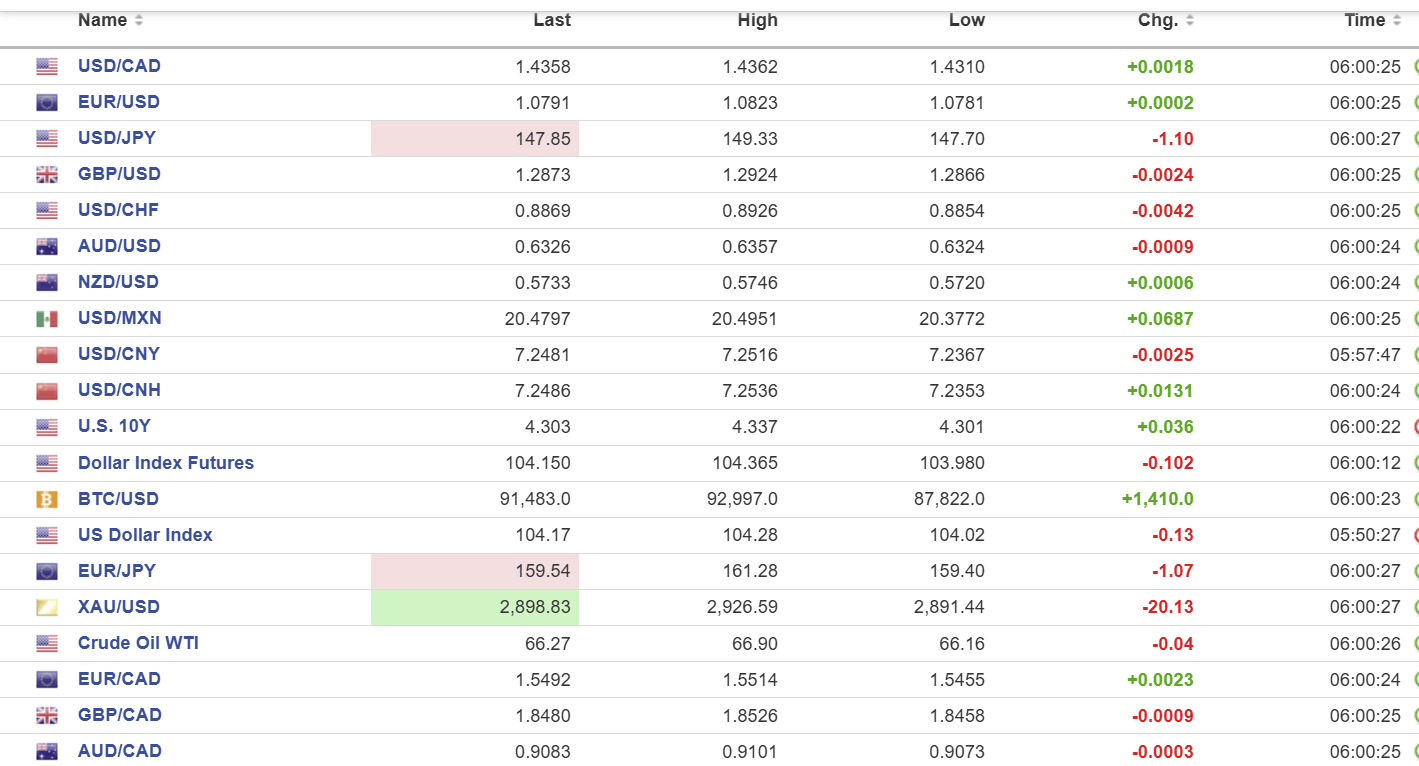Open the Dollar Index Futures link
Screen dimensions: 1419x766
click(x=166, y=463)
